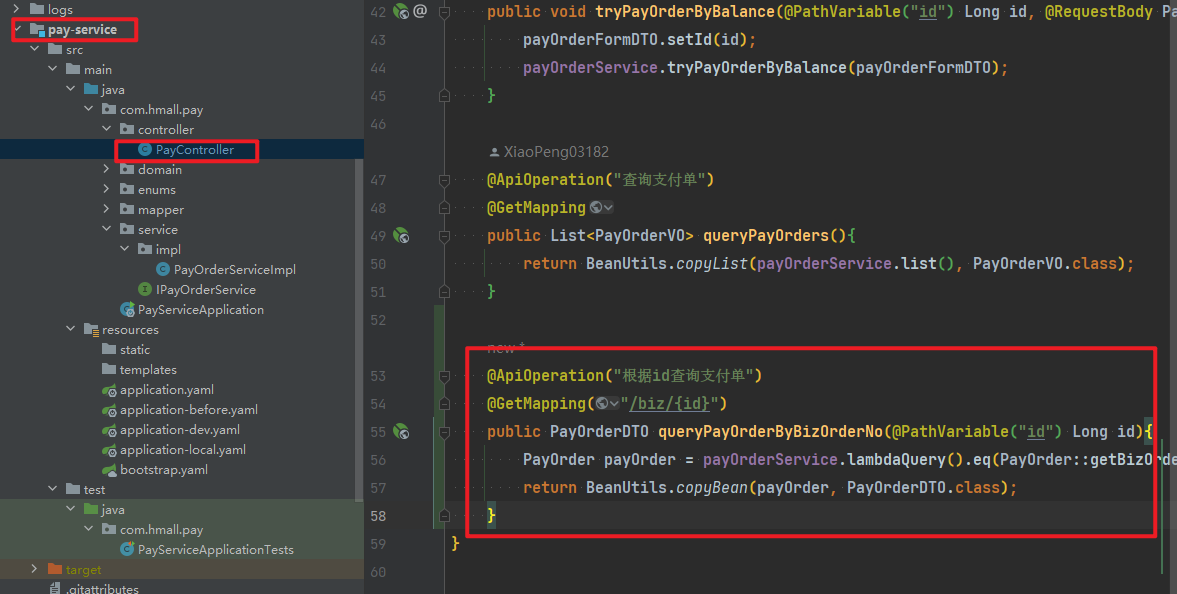Toggle code folding for queryPayOrders method
Screen dimensions: 1177x594
[444, 236]
